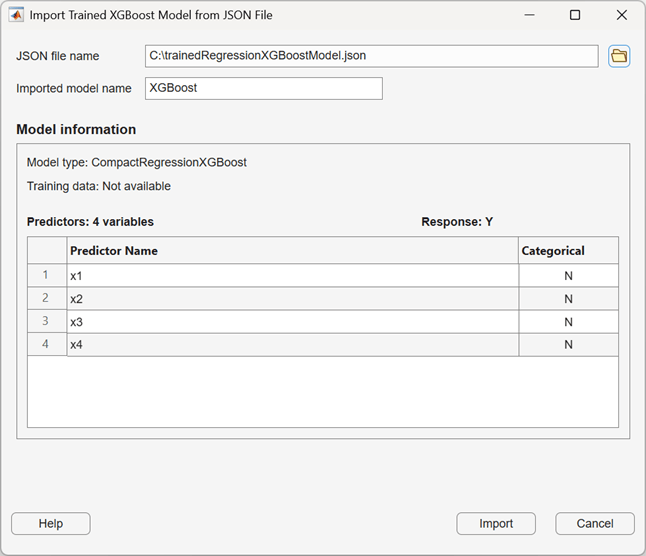Click the Model type CompactRegressionXGBoost text
This screenshot has width=646, height=556.
point(137,162)
